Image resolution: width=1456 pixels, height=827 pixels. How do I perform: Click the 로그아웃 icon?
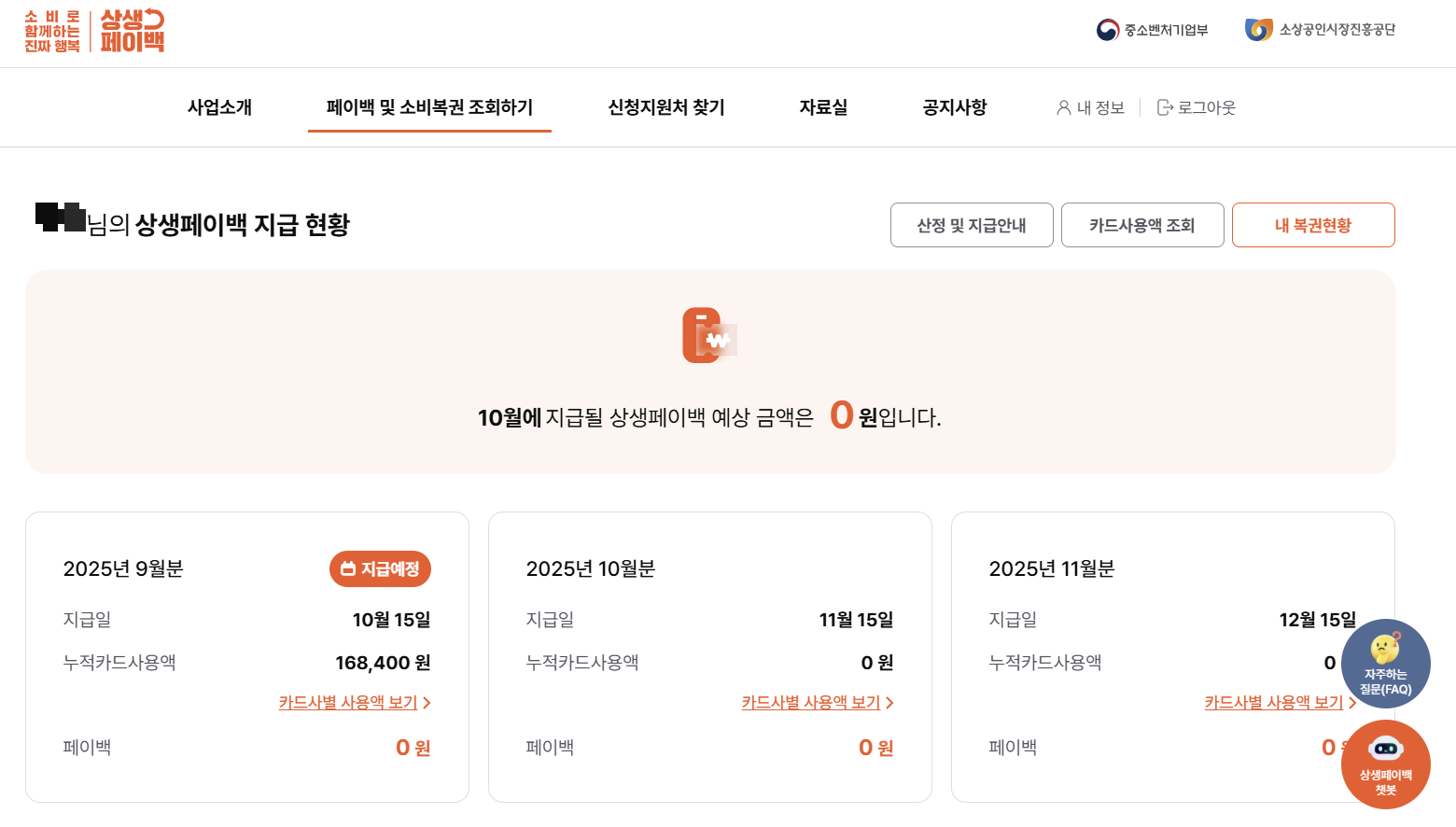(1164, 107)
